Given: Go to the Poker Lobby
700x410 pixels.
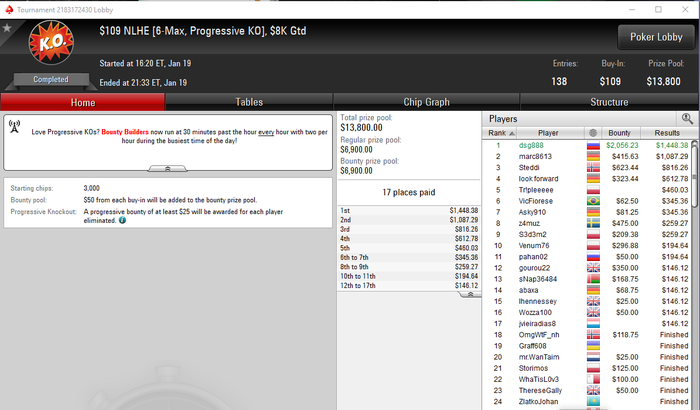Looking at the screenshot, I should (656, 37).
